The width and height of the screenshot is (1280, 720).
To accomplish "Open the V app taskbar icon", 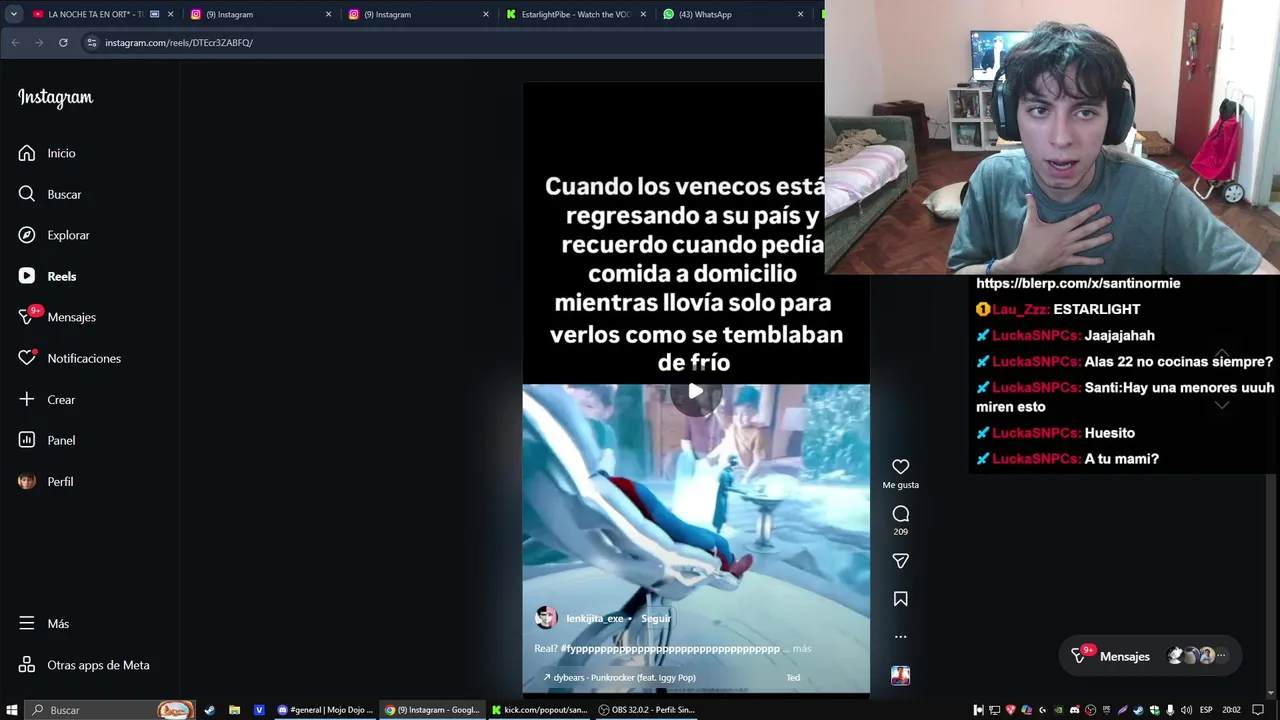I will (x=259, y=710).
